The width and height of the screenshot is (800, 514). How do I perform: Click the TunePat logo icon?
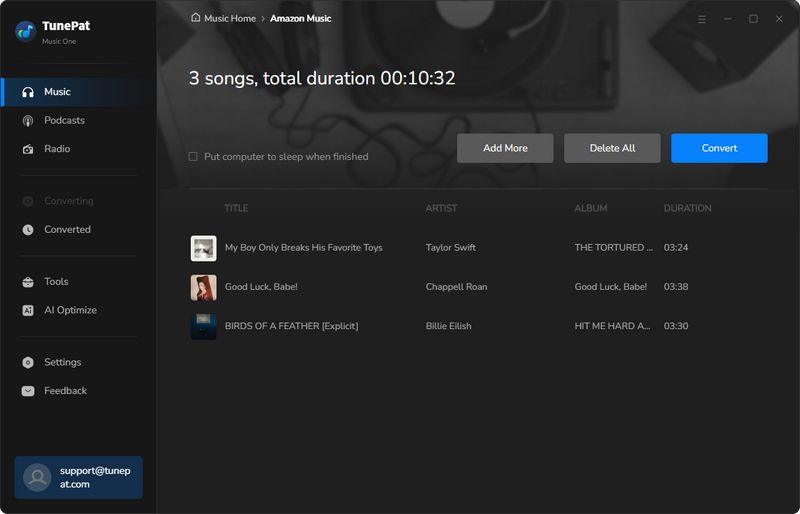tap(25, 31)
